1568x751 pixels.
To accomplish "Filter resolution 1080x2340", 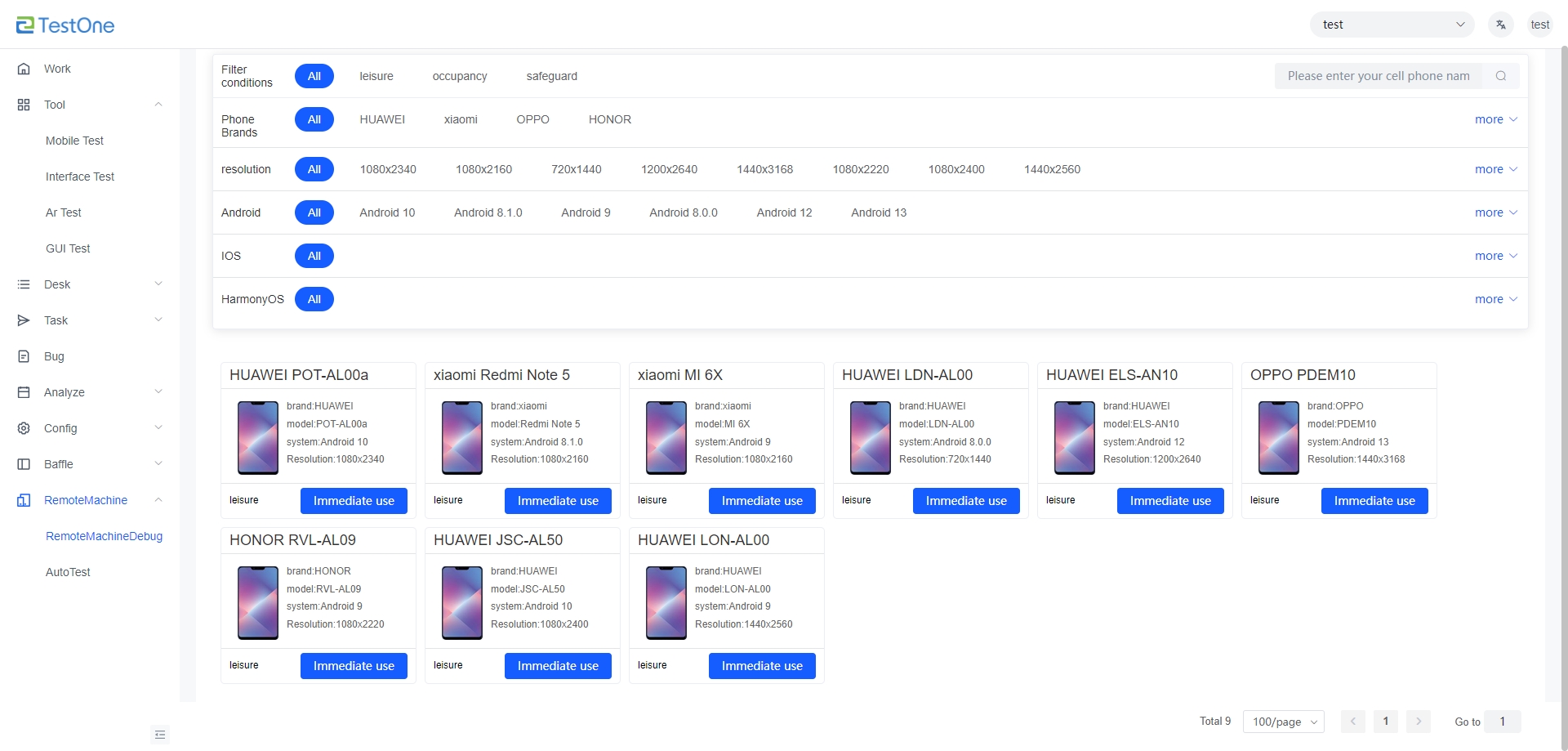I will tap(388, 169).
